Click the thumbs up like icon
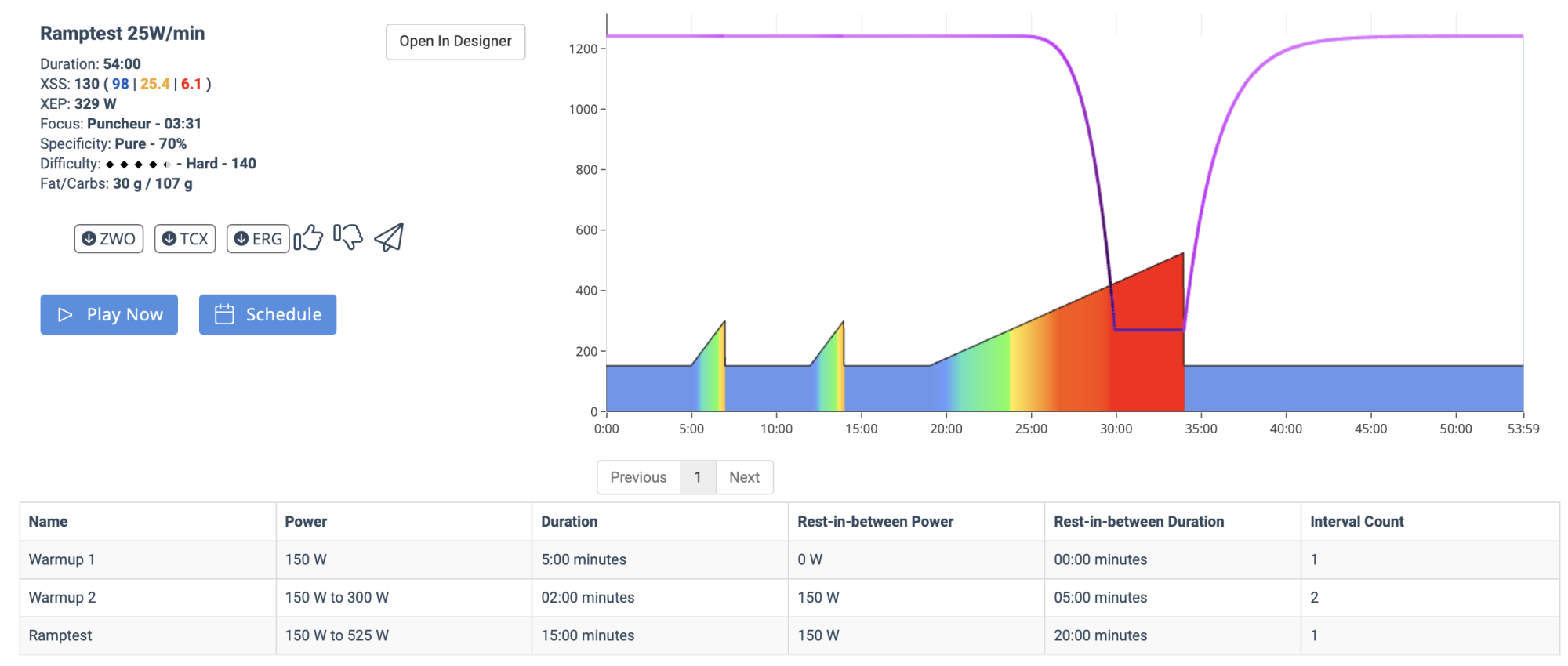Image resolution: width=1568 pixels, height=666 pixels. (309, 237)
